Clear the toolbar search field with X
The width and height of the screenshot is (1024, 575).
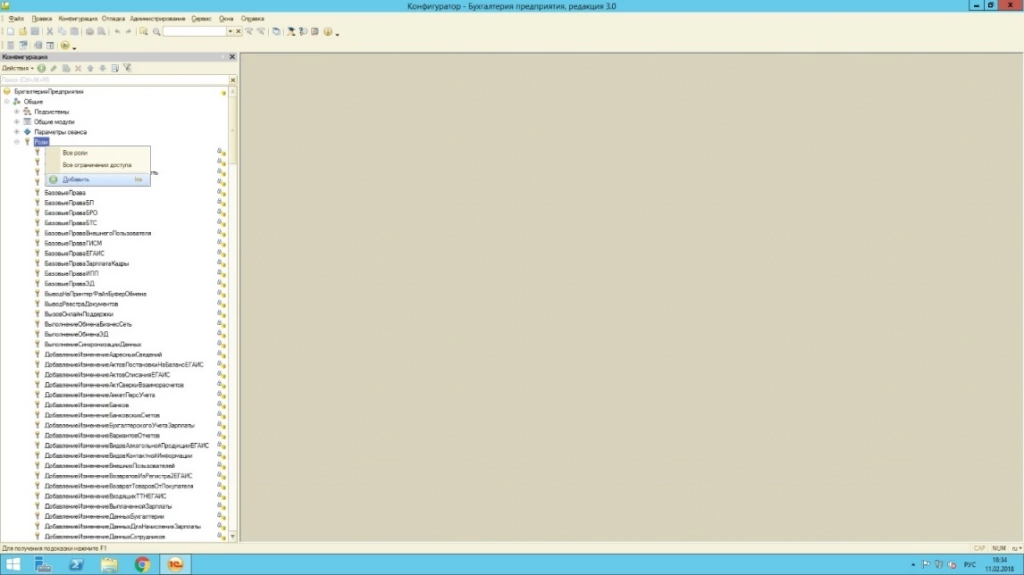tap(238, 31)
